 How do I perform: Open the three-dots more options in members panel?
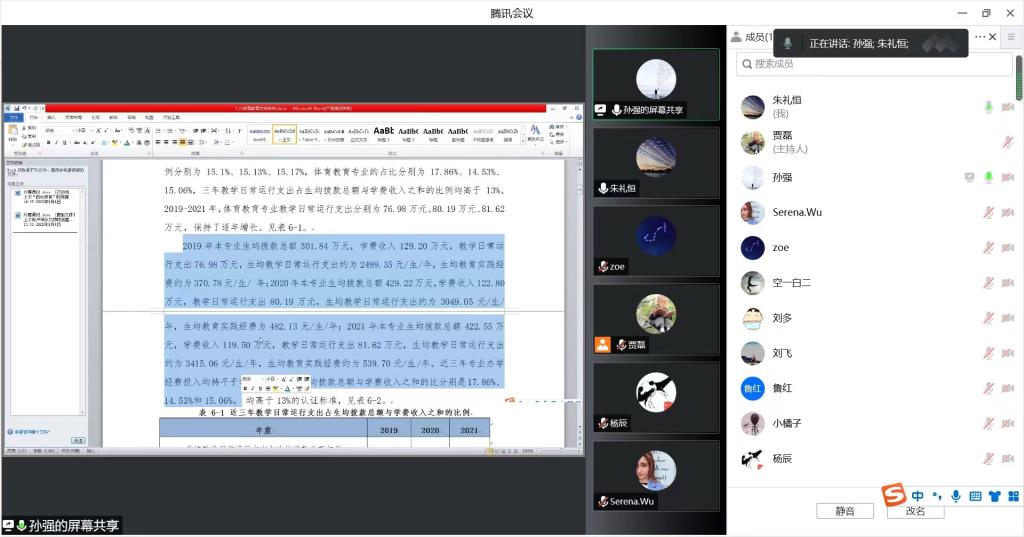point(980,37)
